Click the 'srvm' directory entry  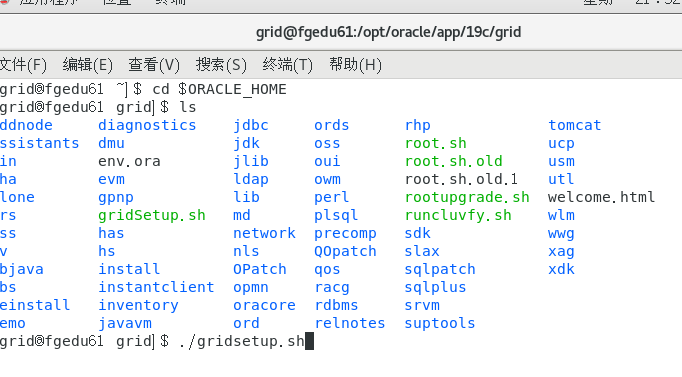pyautogui.click(x=422, y=306)
